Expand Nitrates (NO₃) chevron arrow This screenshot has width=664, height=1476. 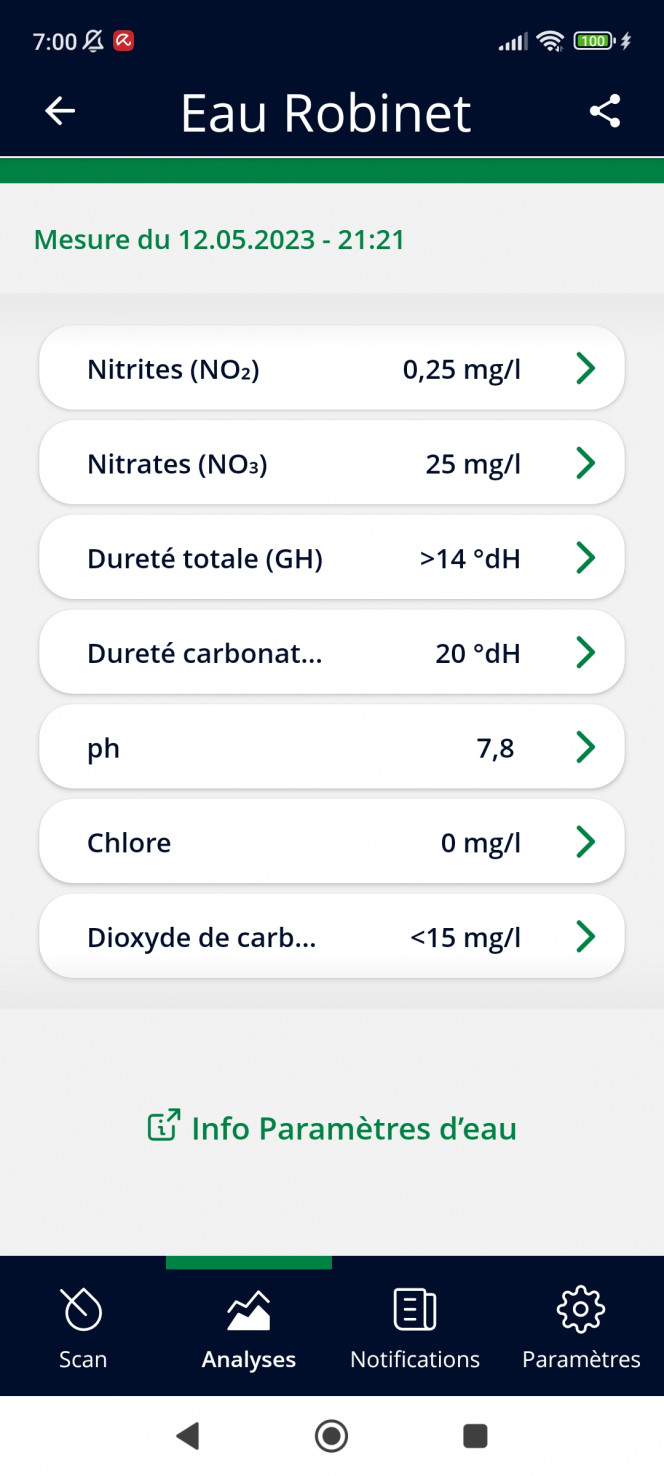click(x=586, y=463)
